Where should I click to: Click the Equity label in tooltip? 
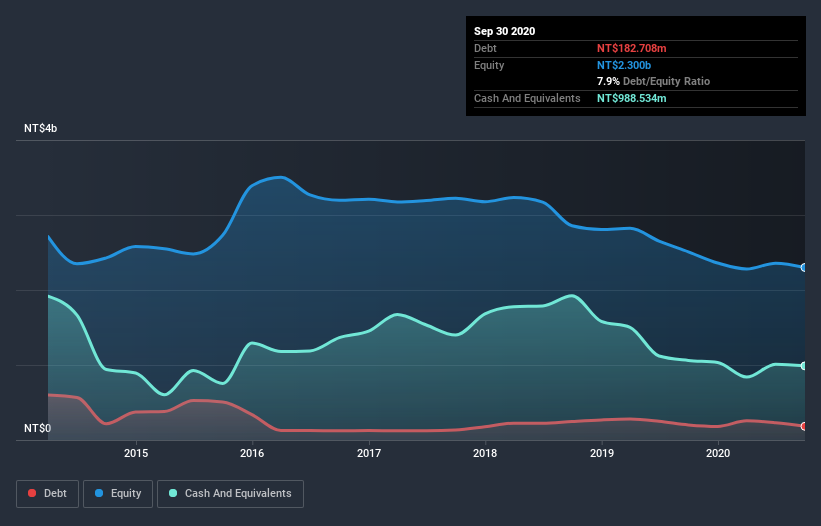(489, 65)
